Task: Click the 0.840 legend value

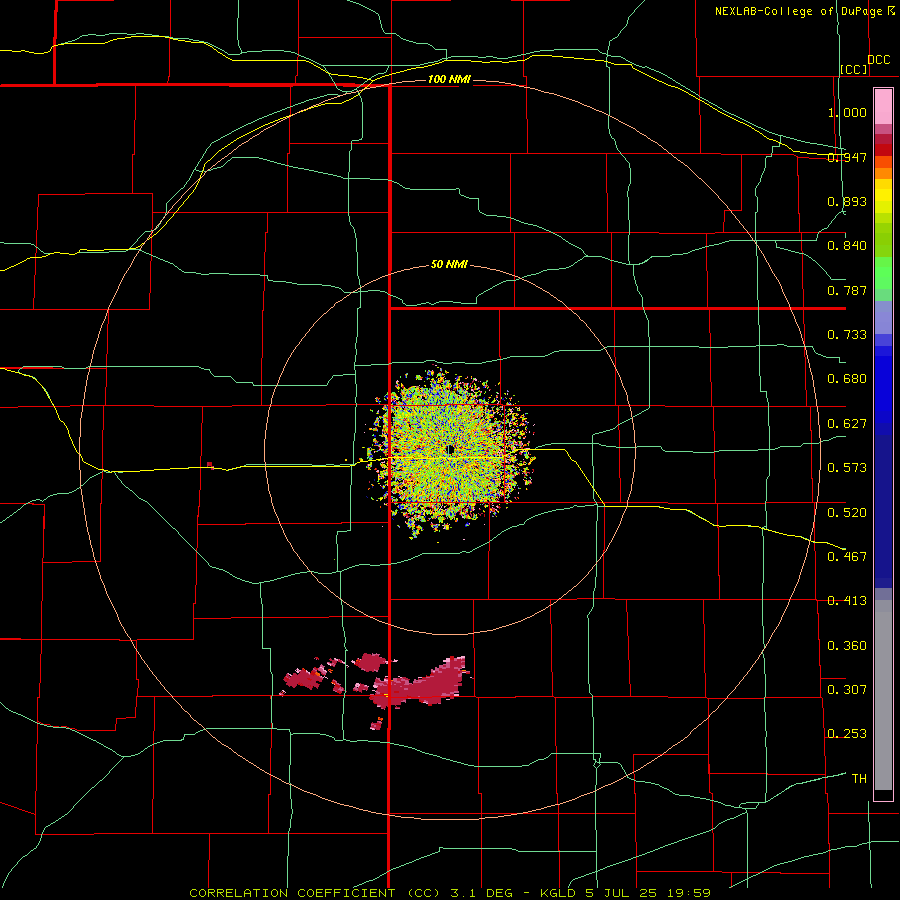Action: (847, 246)
